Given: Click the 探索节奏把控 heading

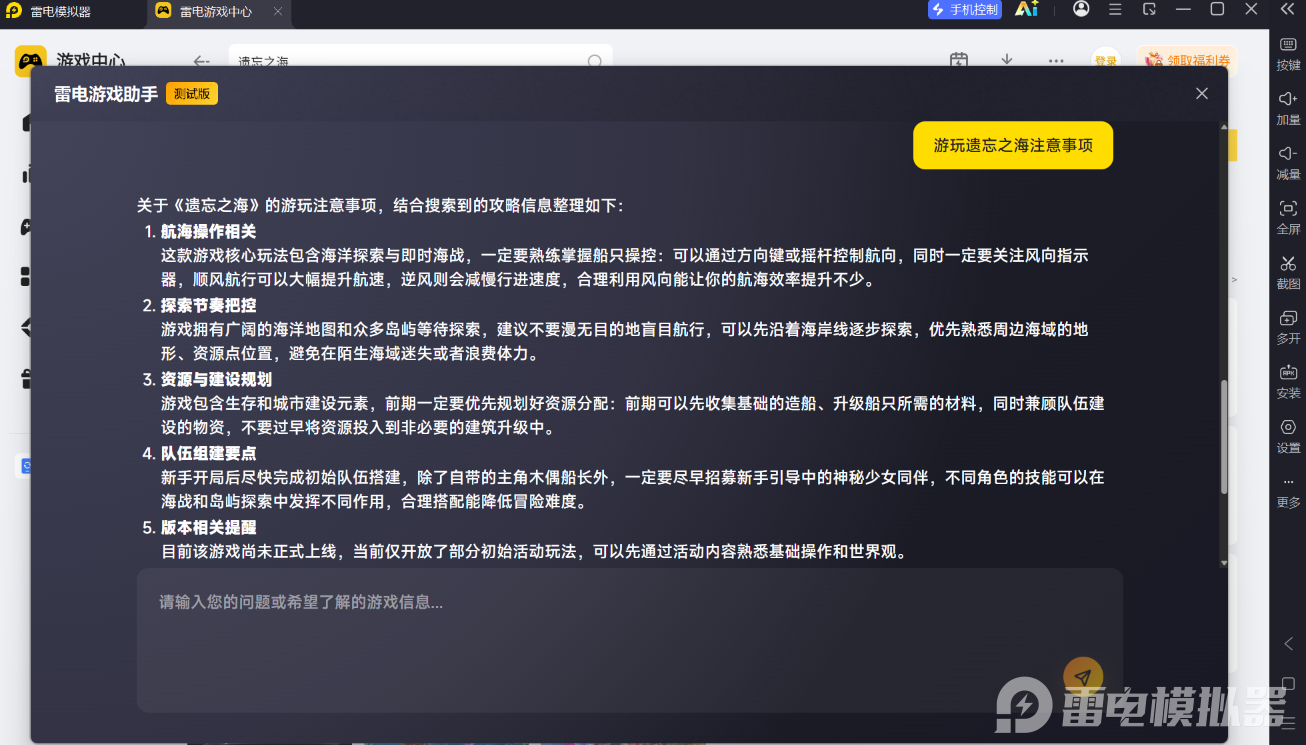Looking at the screenshot, I should pyautogui.click(x=209, y=305).
